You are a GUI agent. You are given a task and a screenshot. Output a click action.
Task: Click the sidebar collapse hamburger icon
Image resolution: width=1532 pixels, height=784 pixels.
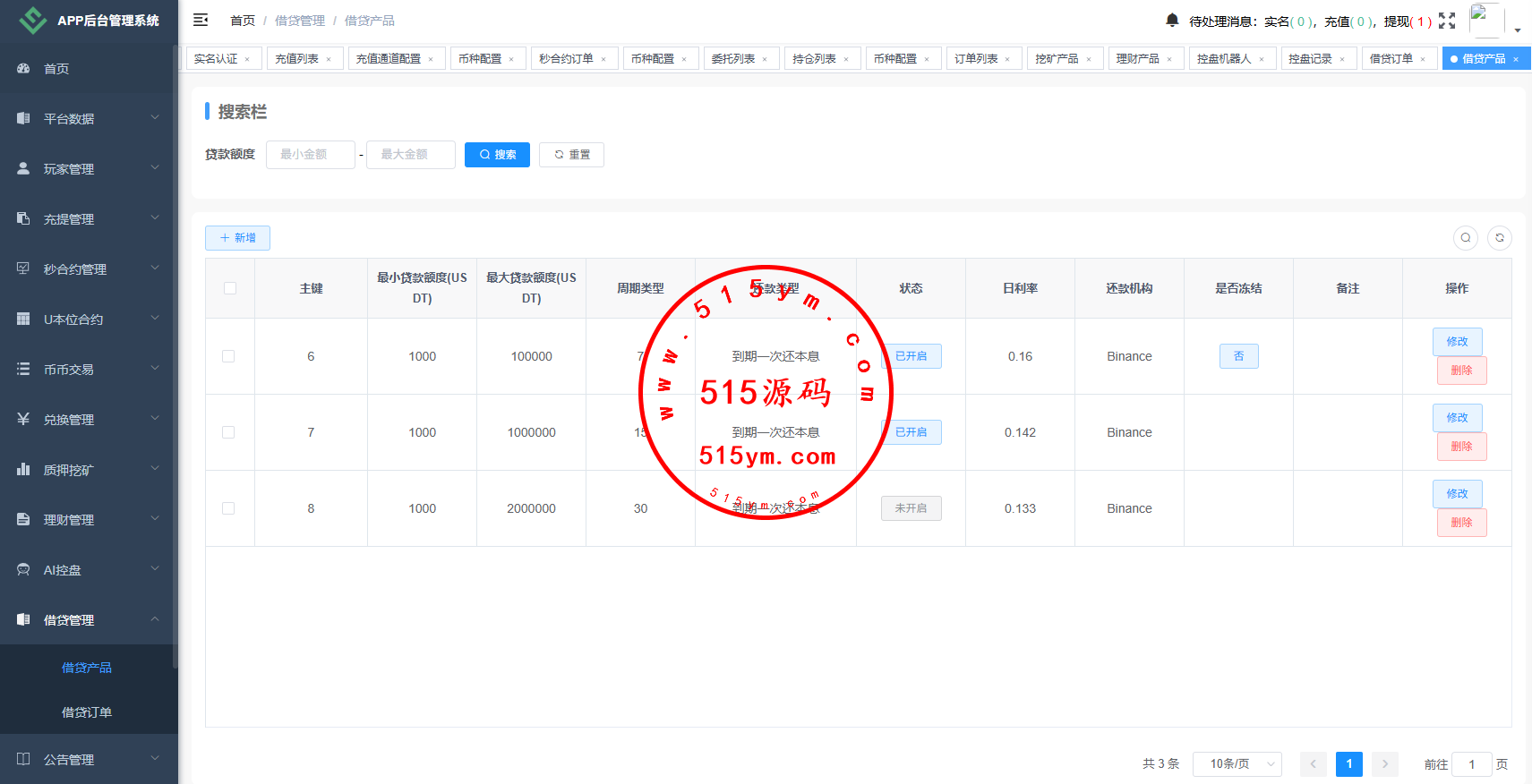pos(201,20)
